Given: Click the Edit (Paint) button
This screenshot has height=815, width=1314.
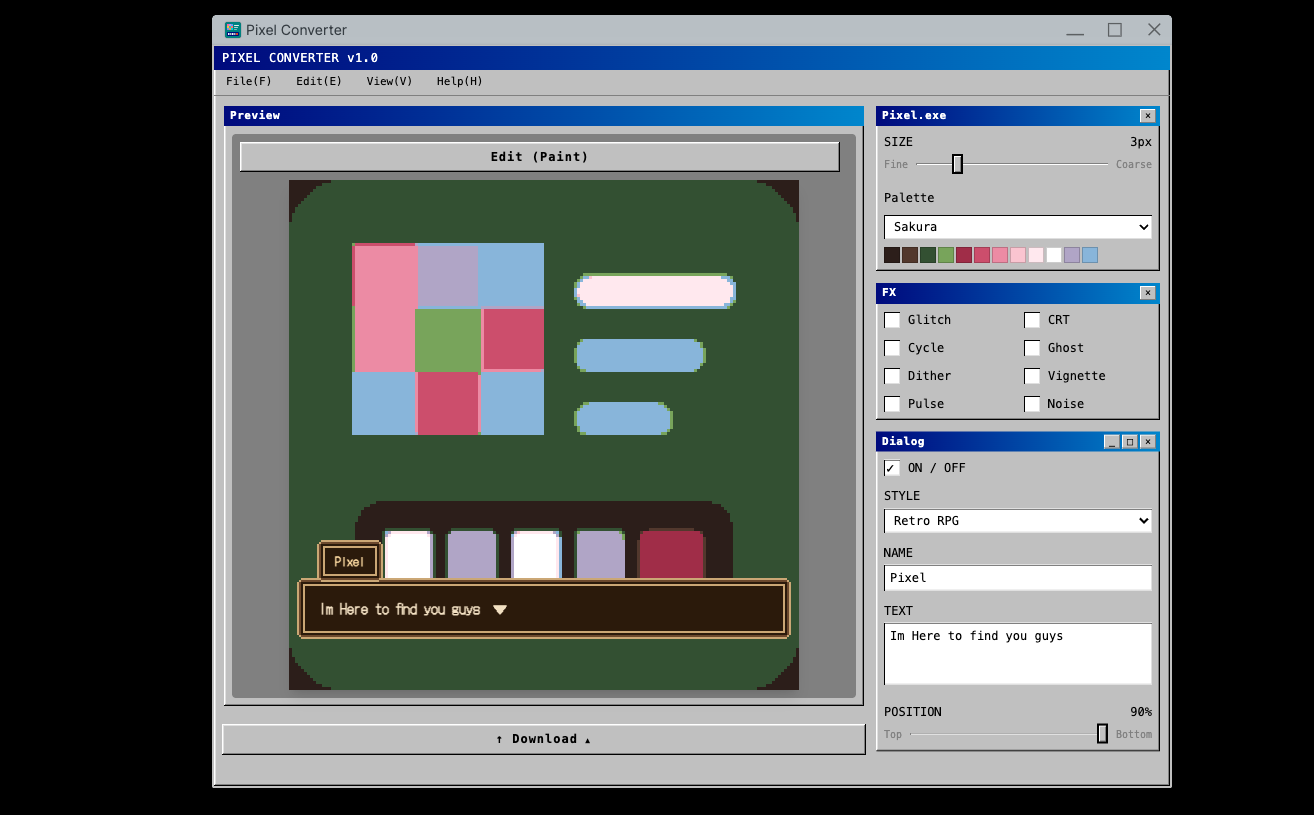Looking at the screenshot, I should click(x=540, y=157).
